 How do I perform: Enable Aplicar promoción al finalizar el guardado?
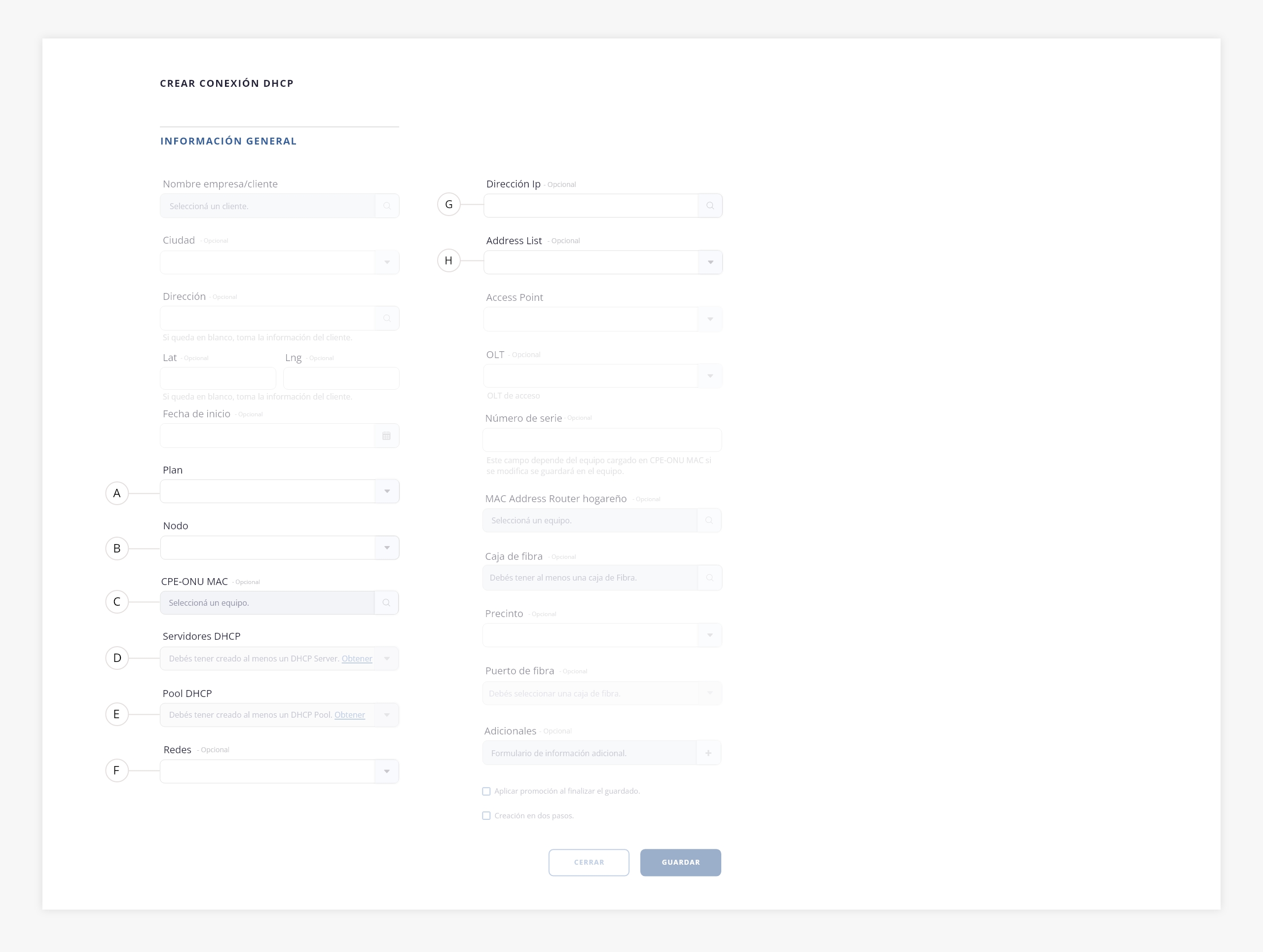(486, 791)
